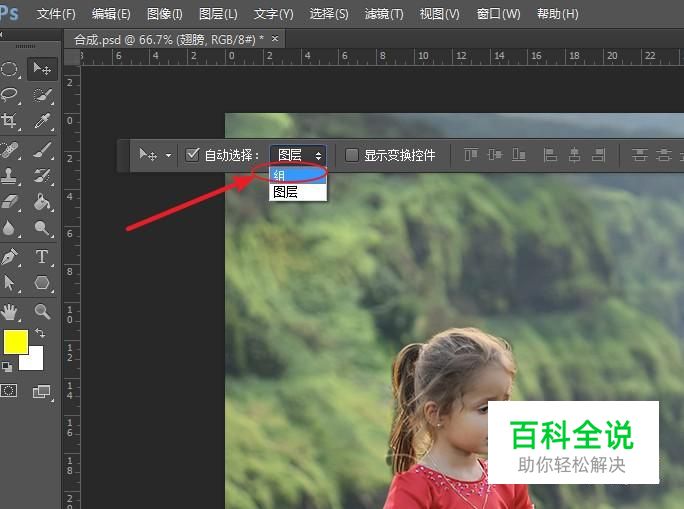Select the Eyedropper tool
684x509 pixels.
point(42,121)
